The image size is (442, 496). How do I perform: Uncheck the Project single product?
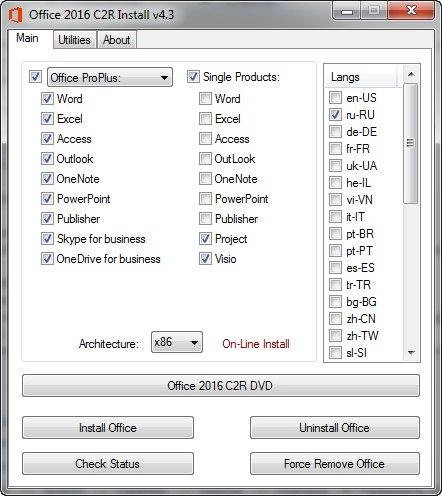coord(205,238)
